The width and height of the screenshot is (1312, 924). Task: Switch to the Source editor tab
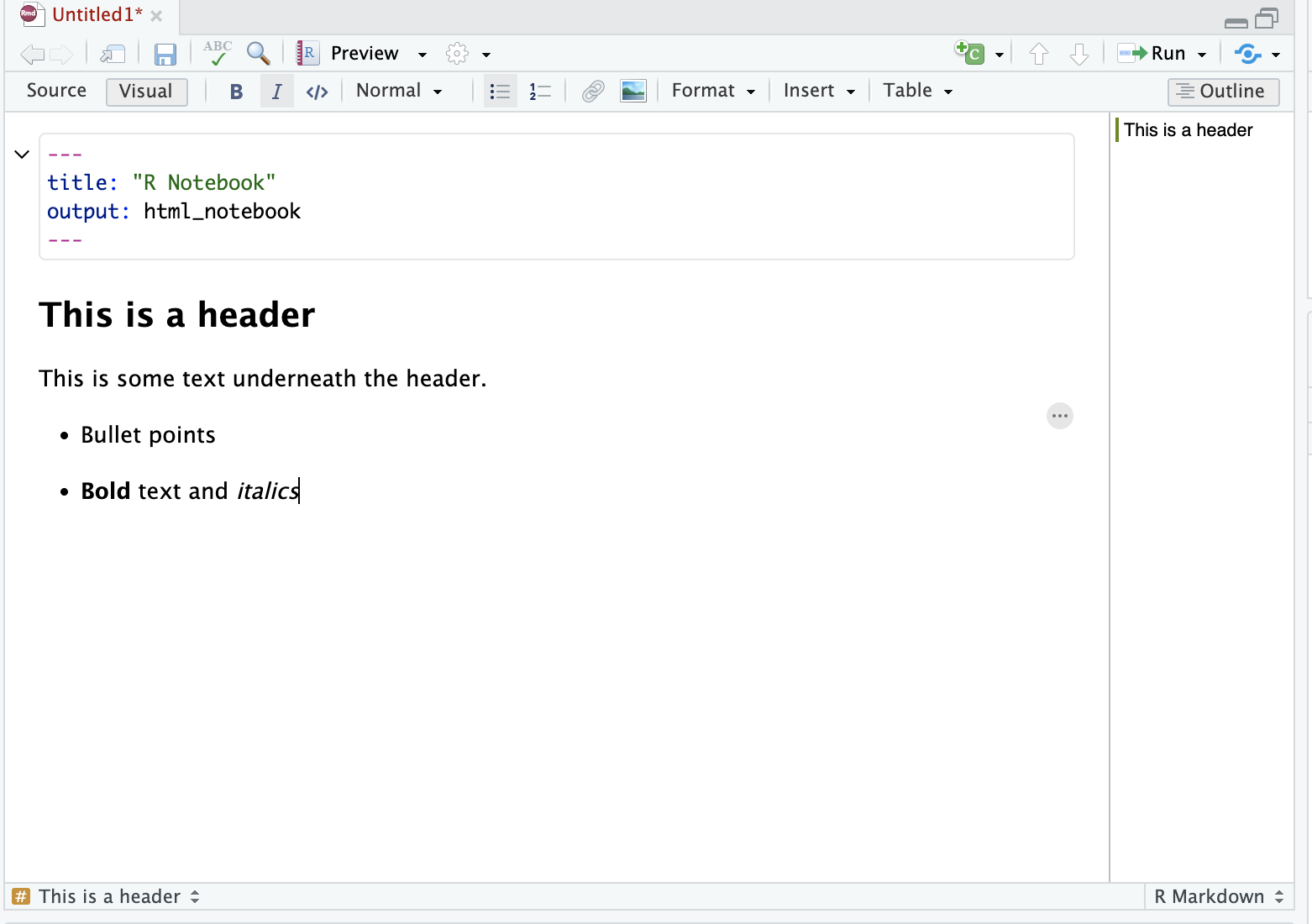(x=56, y=91)
